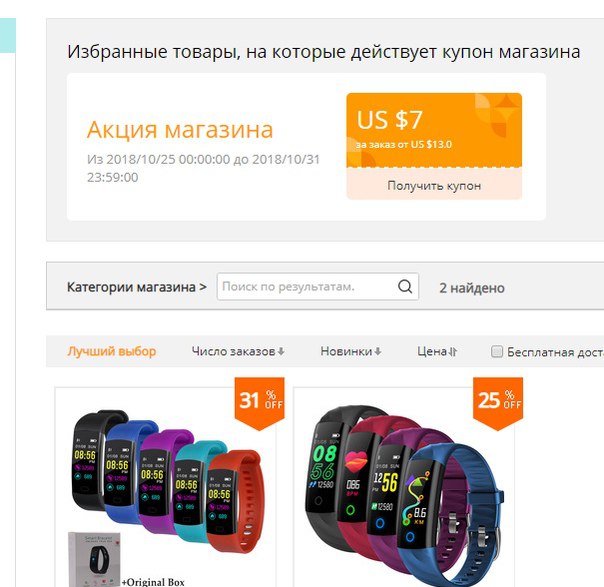Select the Лучший выбор tab
The height and width of the screenshot is (587, 604).
coord(112,351)
